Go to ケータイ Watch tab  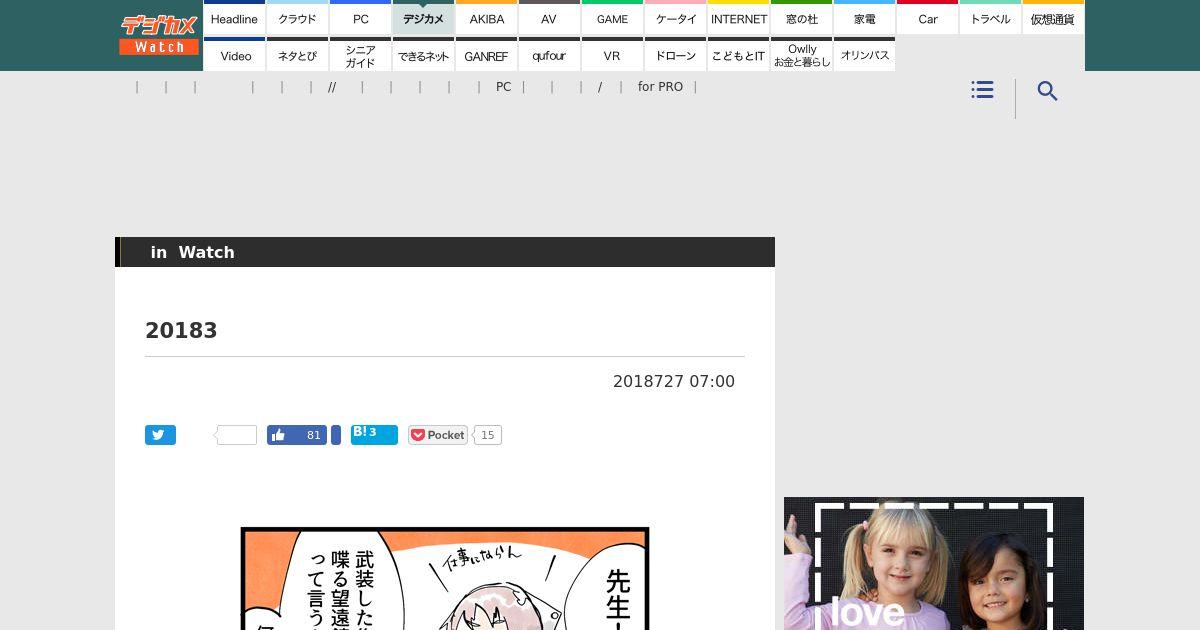(x=675, y=17)
